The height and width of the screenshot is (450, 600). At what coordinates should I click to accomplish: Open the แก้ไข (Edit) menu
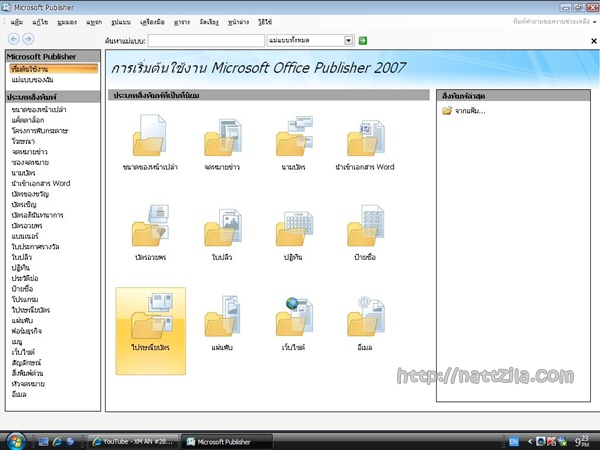pyautogui.click(x=40, y=22)
